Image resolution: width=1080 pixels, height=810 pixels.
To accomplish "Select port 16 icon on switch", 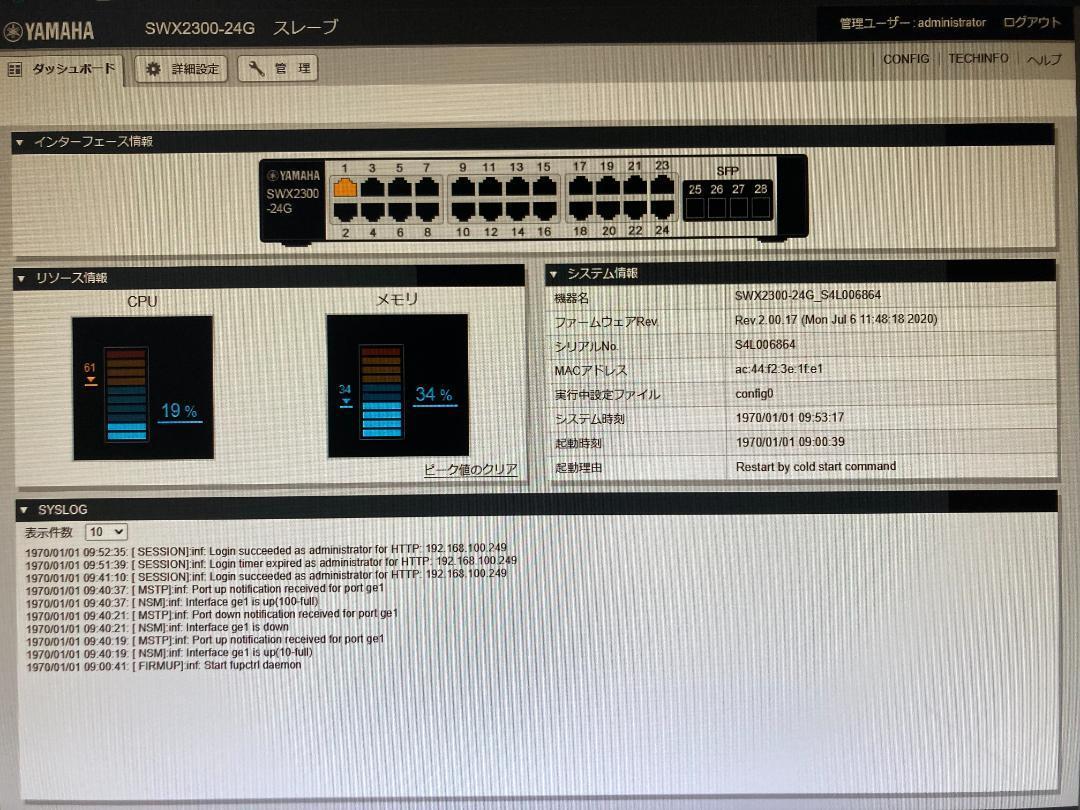I will [x=544, y=210].
